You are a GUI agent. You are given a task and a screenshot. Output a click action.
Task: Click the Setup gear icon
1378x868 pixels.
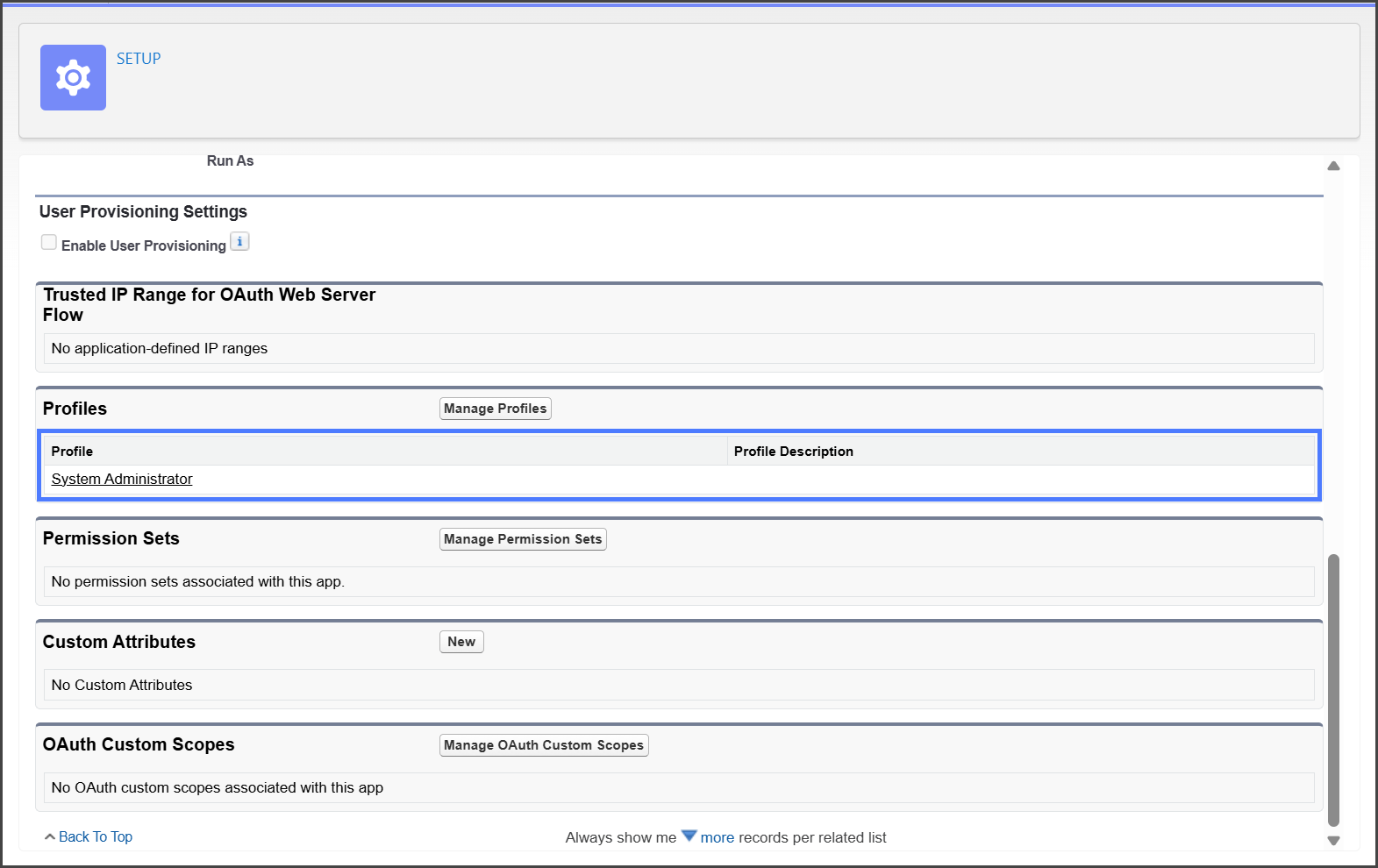[73, 78]
